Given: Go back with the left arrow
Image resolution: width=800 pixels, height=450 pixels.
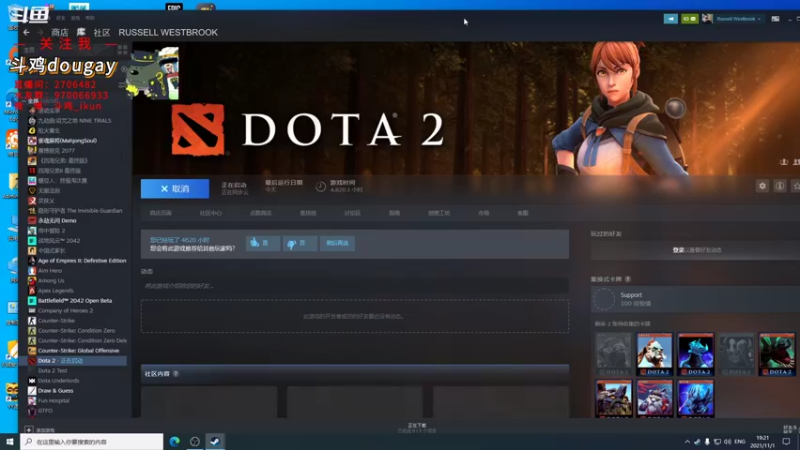Looking at the screenshot, I should 27,32.
